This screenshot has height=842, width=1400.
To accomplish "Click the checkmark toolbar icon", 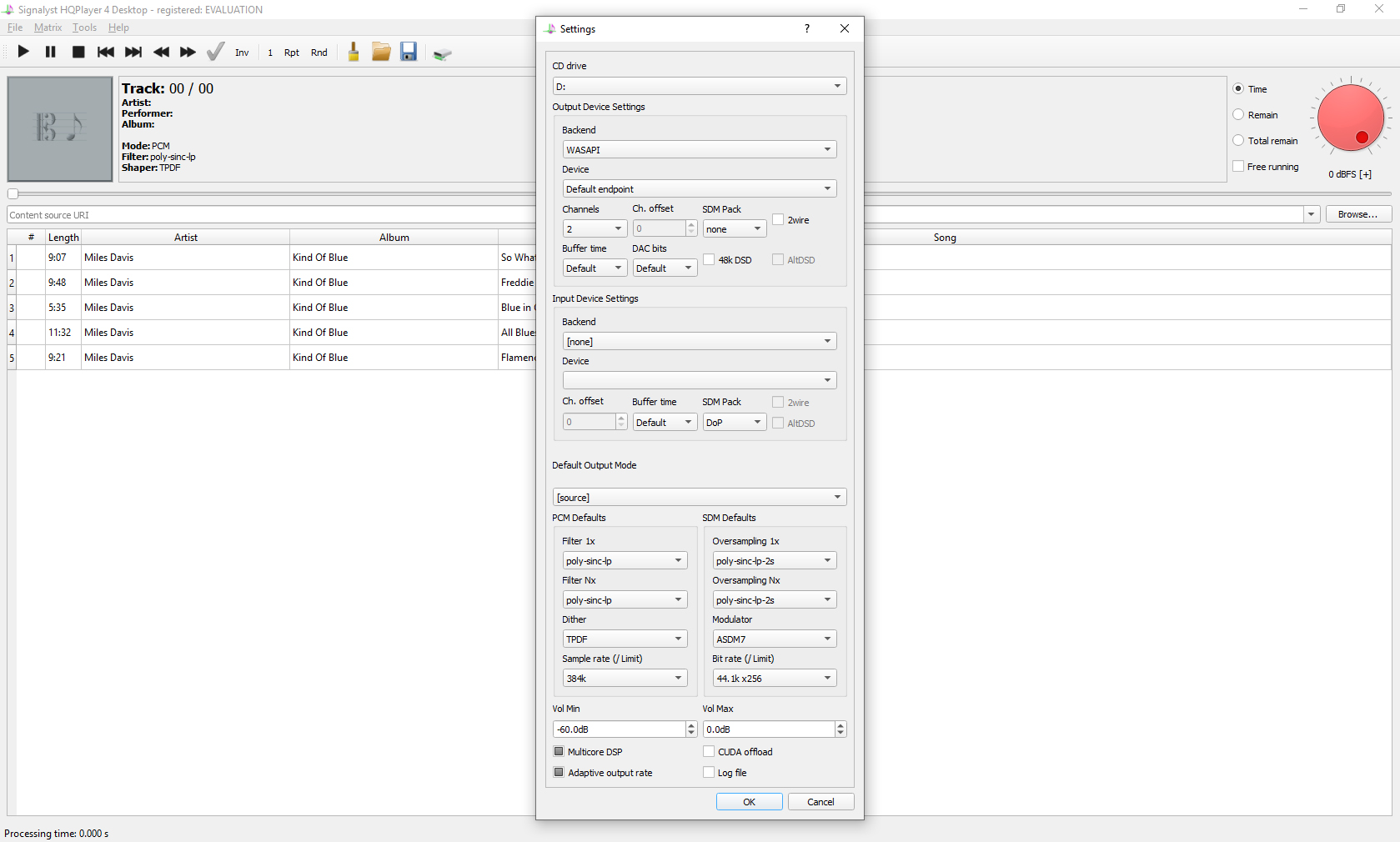I will pos(215,52).
